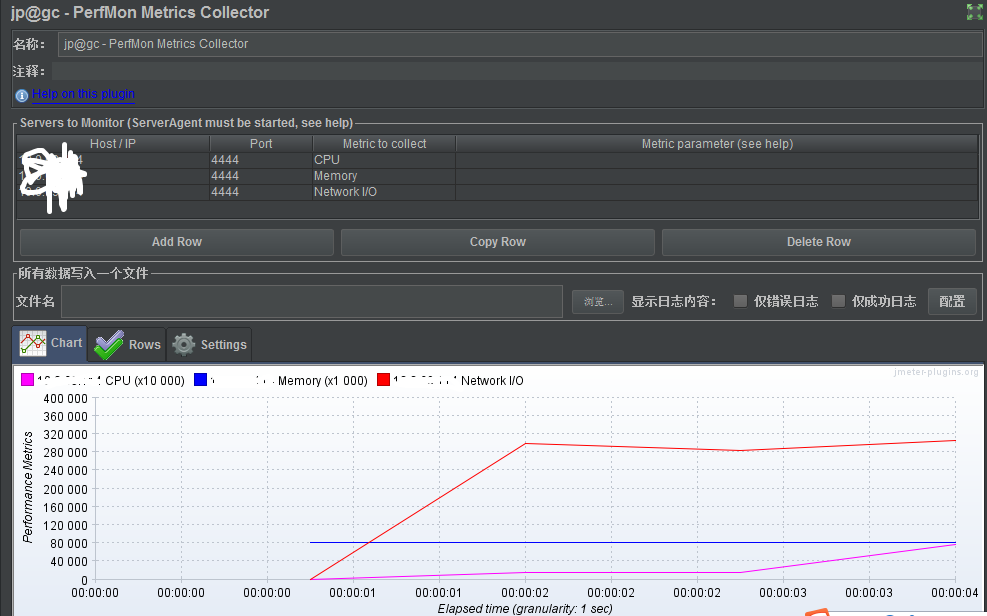Click the Copy Row button
987x616 pixels.
497,242
